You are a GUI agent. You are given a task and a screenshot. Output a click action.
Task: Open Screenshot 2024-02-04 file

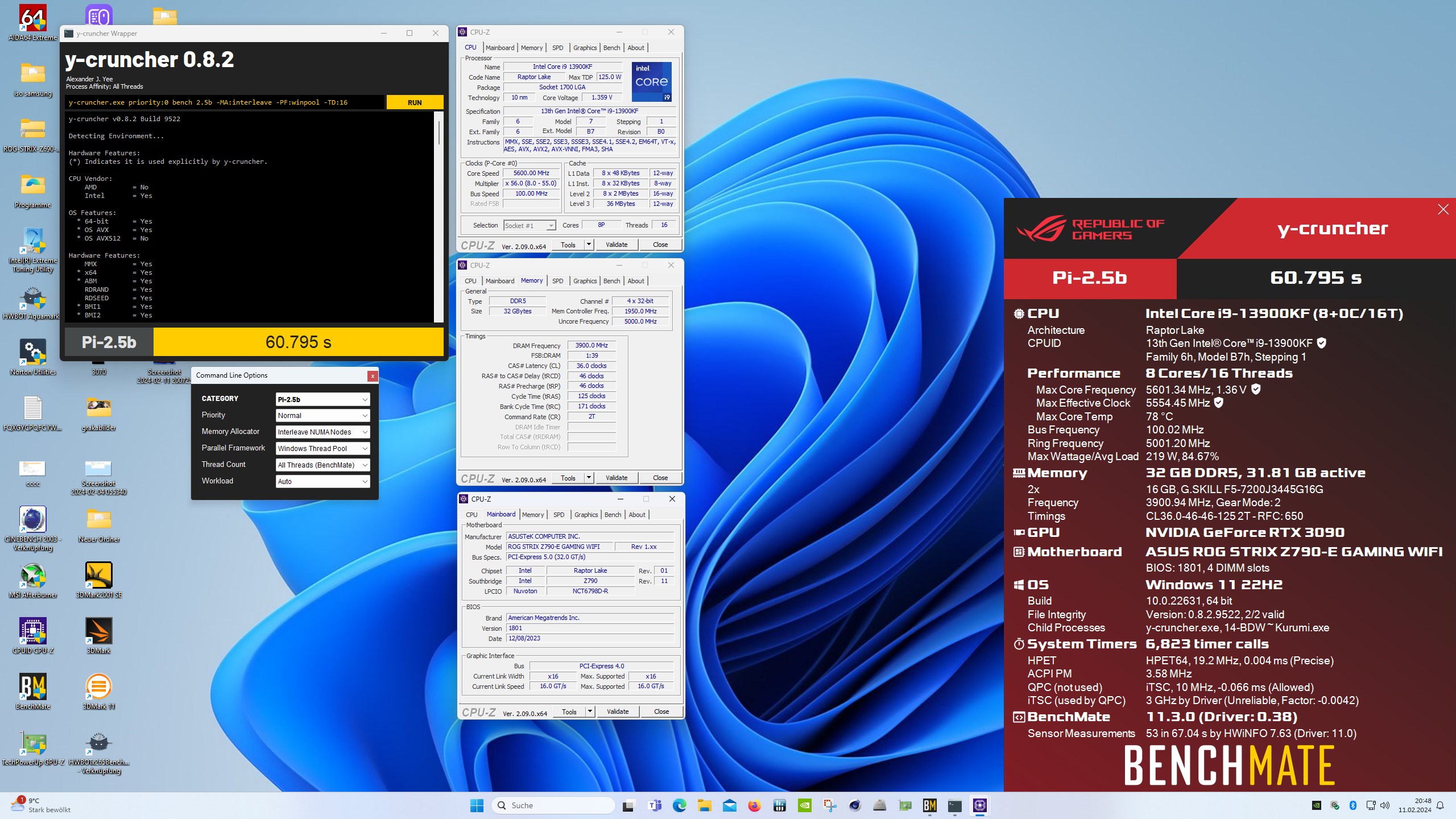tap(98, 477)
